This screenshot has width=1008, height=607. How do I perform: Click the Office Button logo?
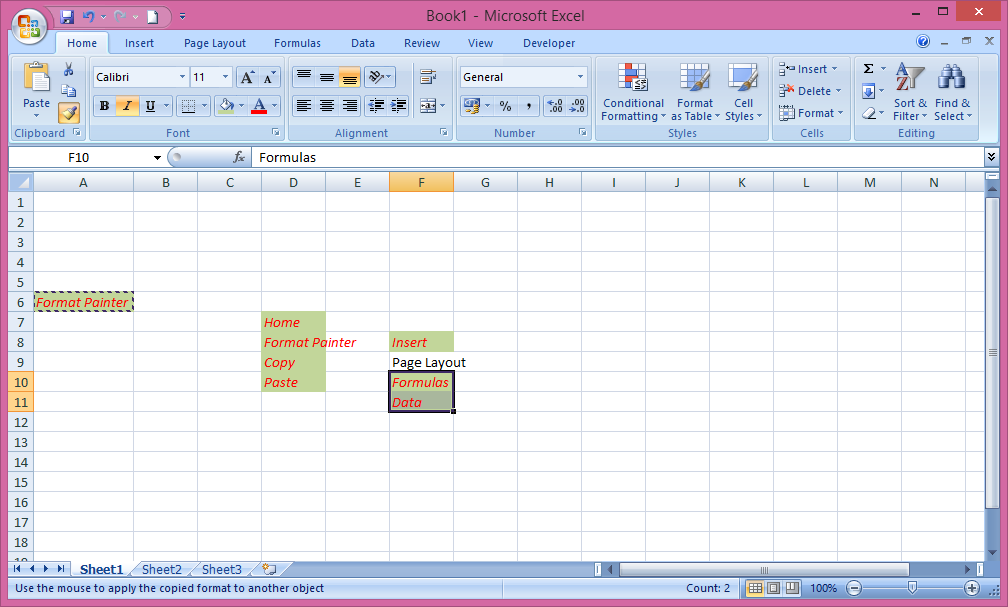[29, 26]
